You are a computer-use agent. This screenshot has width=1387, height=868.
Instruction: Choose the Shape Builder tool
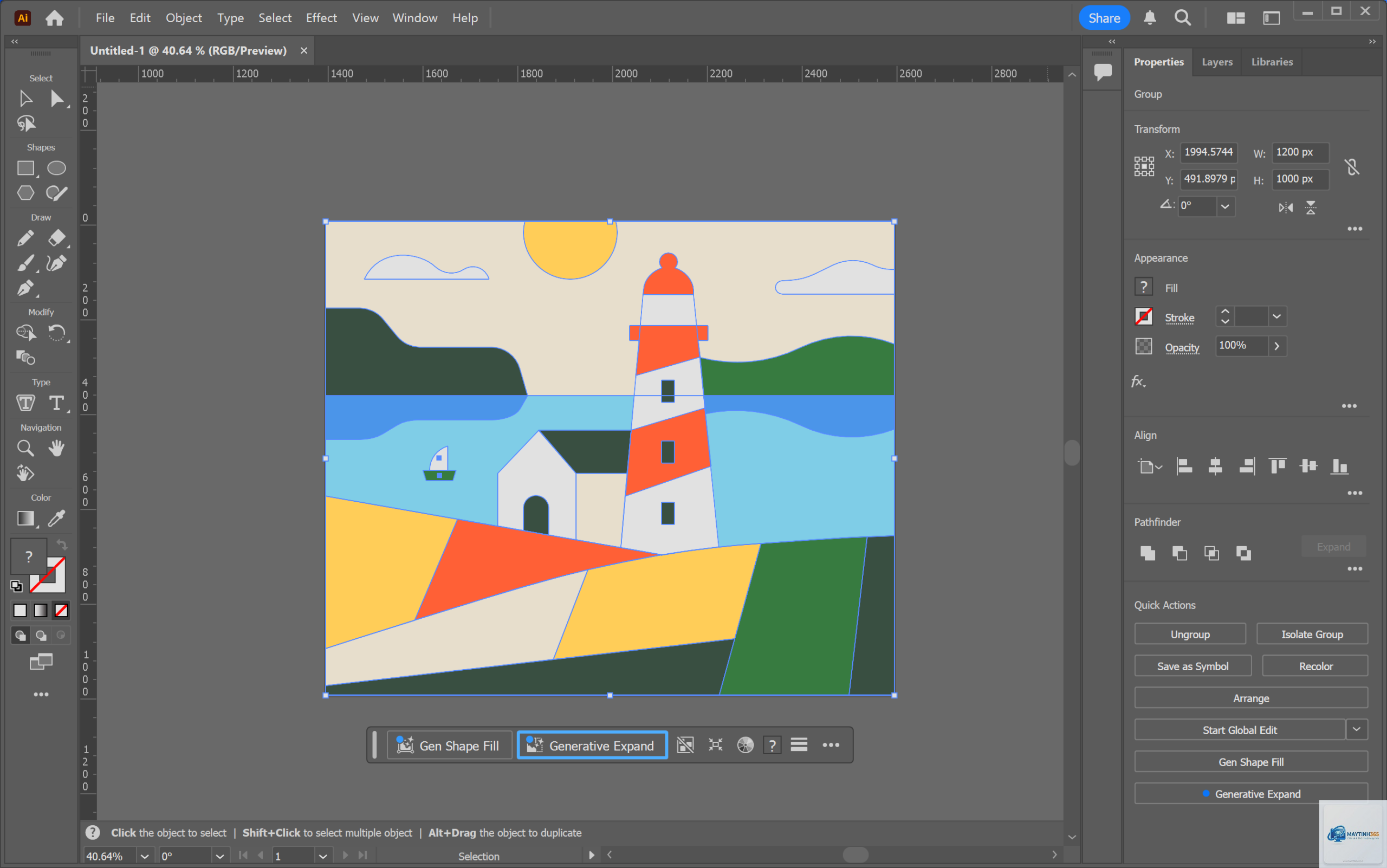pyautogui.click(x=26, y=332)
